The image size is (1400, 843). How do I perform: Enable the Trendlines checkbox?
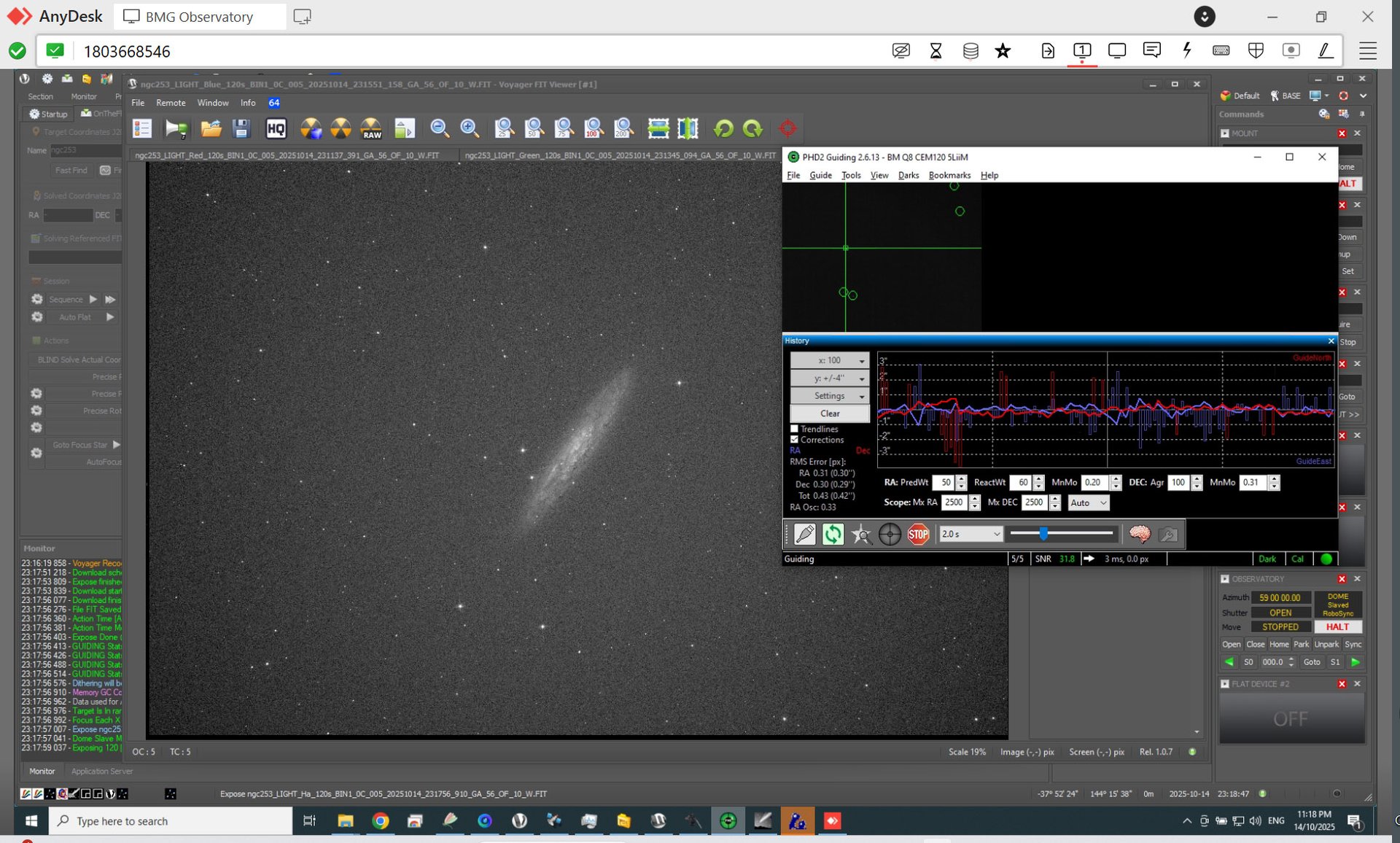[x=795, y=429]
